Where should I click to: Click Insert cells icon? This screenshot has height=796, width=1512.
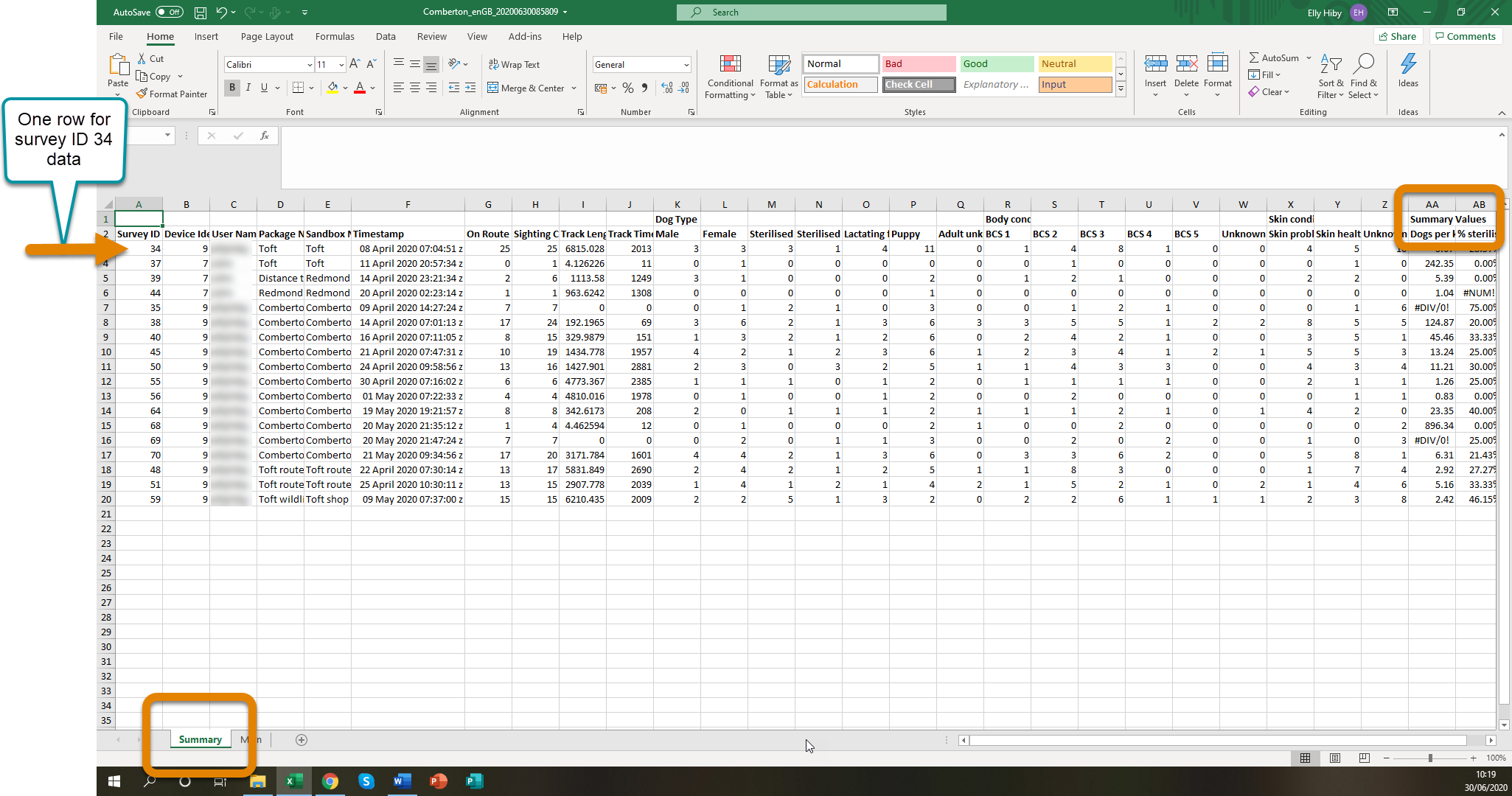pos(1155,64)
